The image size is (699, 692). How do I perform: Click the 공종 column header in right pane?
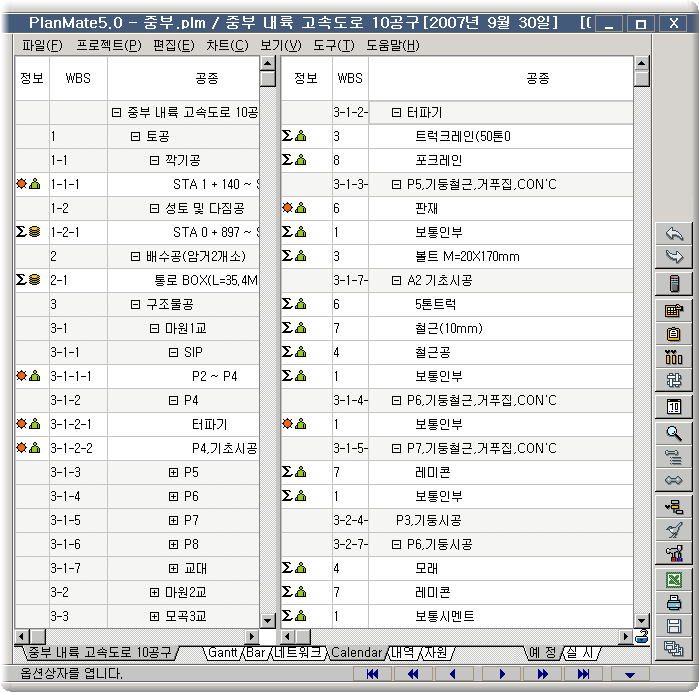coord(537,77)
